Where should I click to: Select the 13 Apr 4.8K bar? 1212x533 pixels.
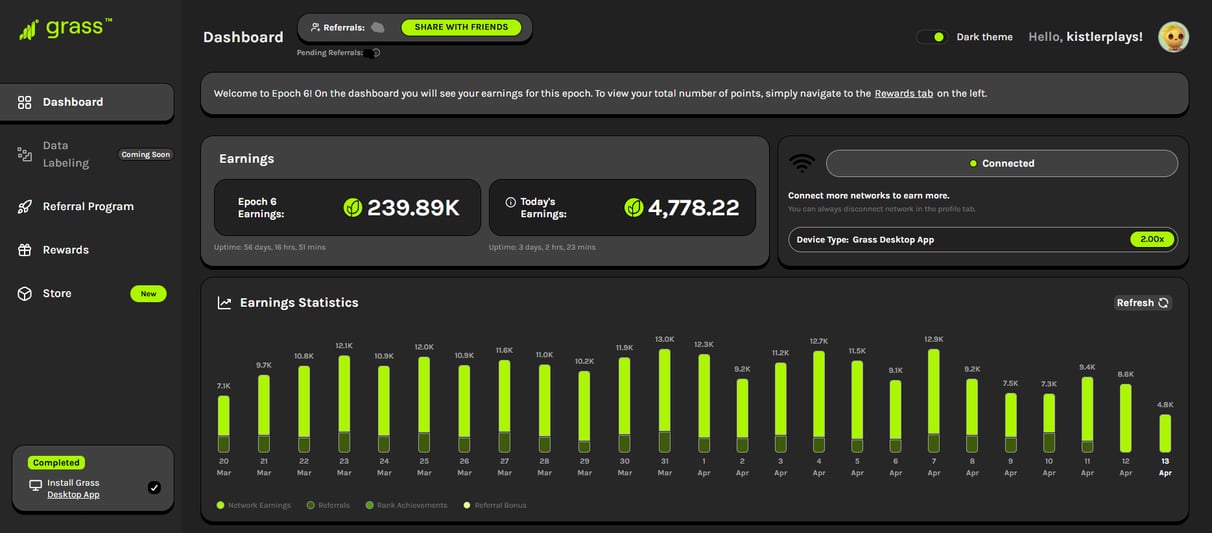(1165, 434)
